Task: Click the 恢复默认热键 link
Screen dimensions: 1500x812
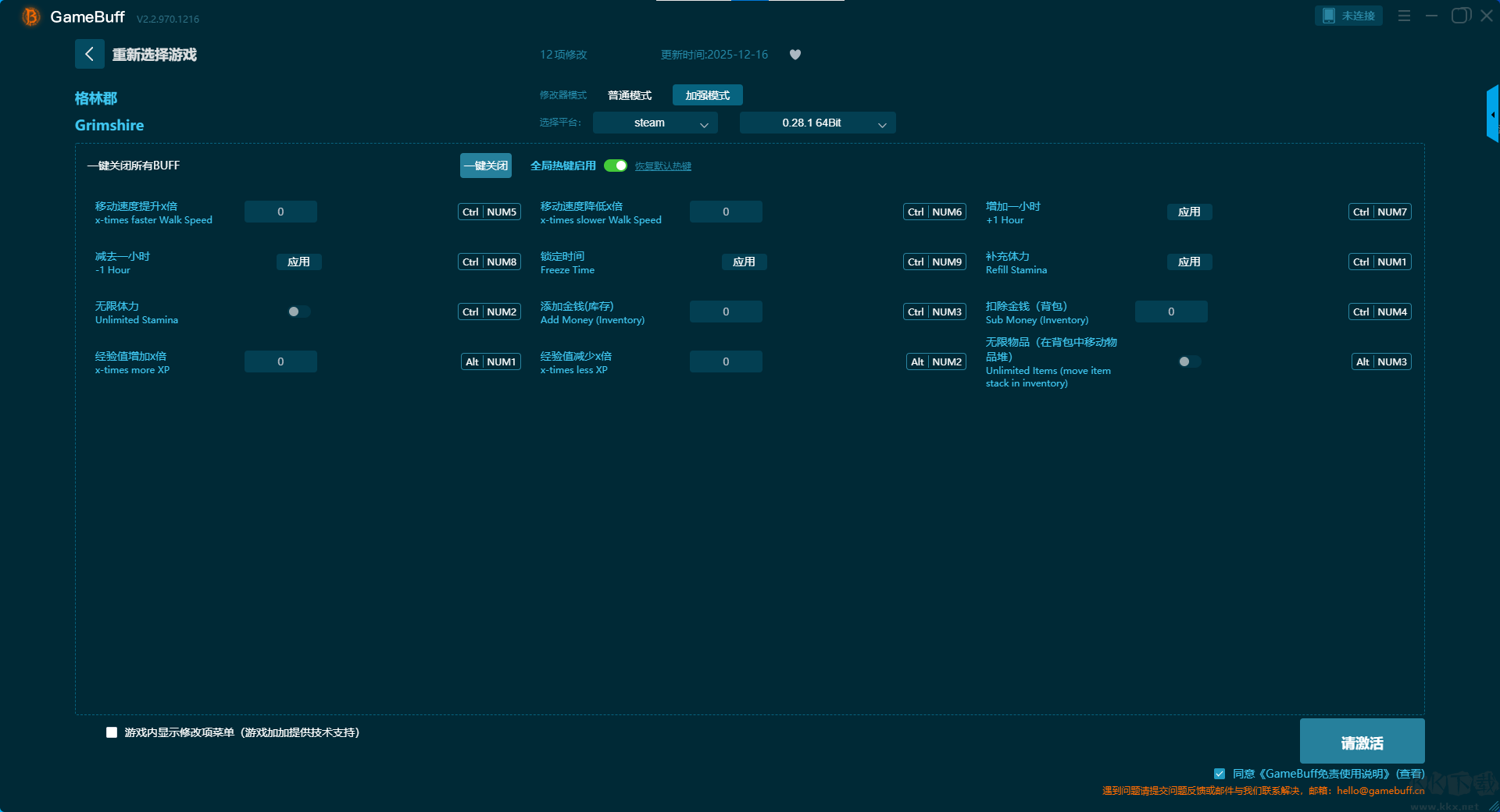Action: 663,166
